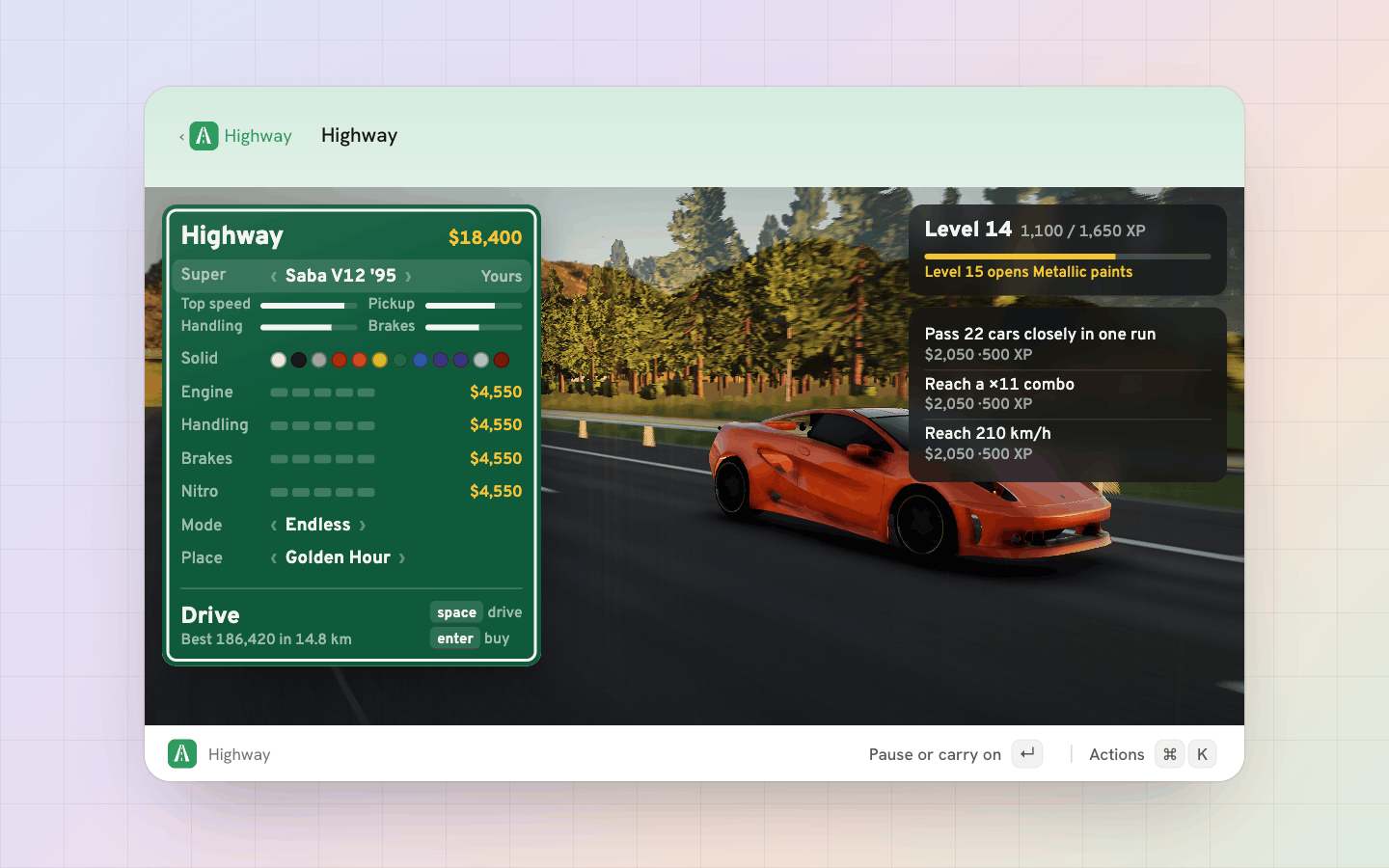Open the Reach a ×11 combo challenge
Screen dimensions: 1389x868
pos(1068,393)
